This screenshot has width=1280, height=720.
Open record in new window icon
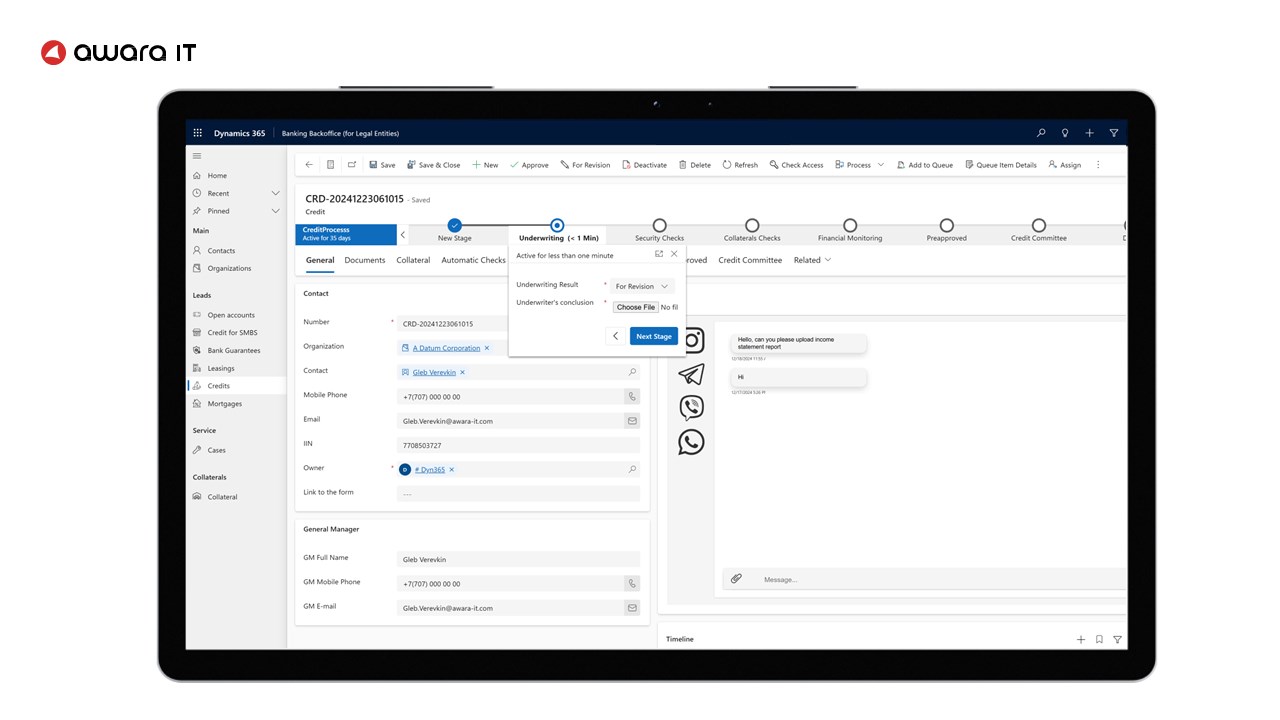(x=352, y=165)
